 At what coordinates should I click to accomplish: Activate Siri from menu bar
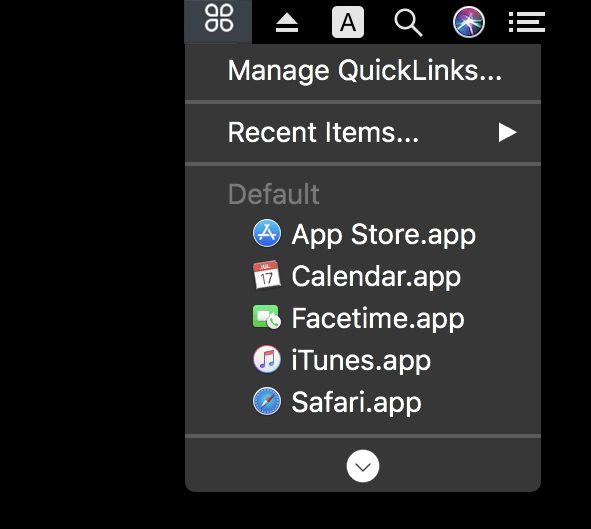[x=469, y=22]
